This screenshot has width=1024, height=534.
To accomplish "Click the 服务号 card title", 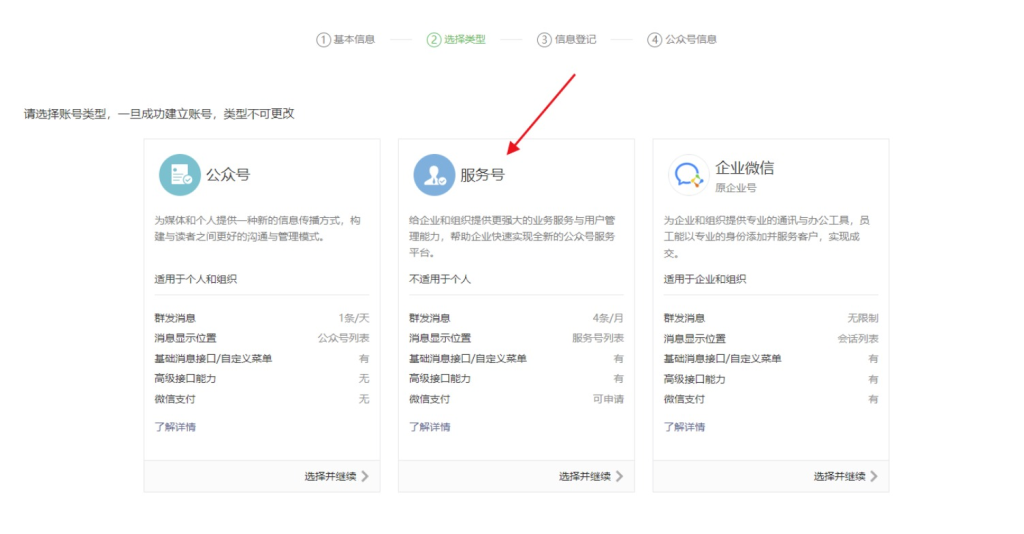I will pyautogui.click(x=483, y=175).
